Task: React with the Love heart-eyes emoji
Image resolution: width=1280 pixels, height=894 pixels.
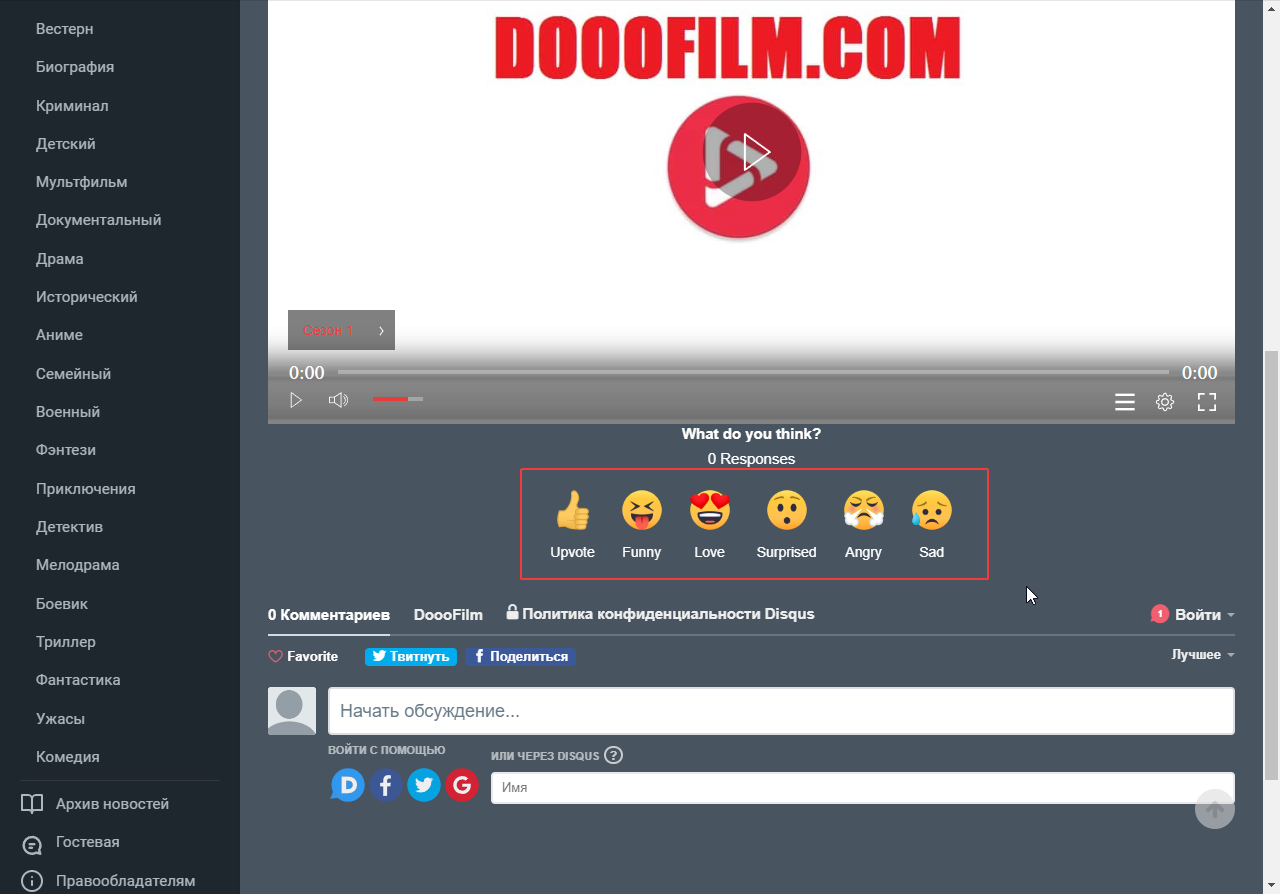Action: (x=709, y=512)
